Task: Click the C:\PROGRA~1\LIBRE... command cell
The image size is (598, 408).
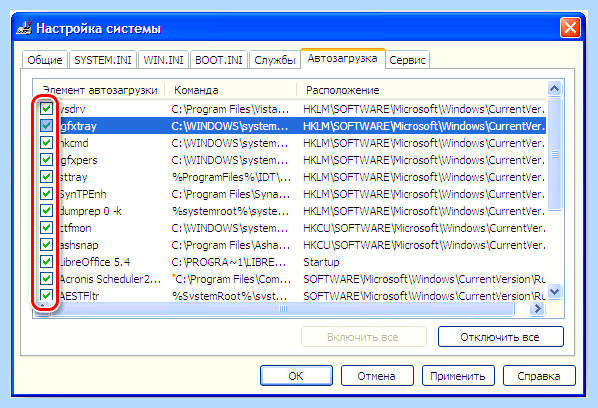Action: pos(228,262)
